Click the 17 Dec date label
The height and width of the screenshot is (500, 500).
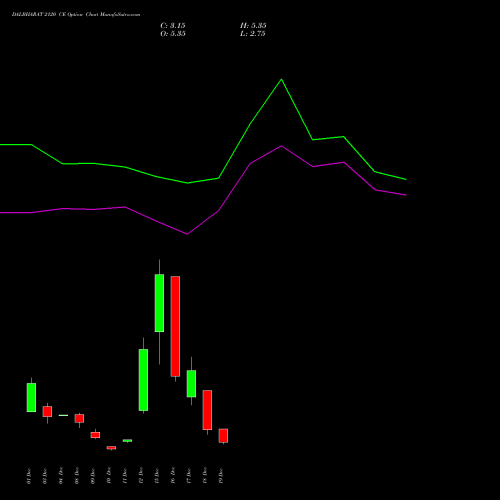pos(189,476)
